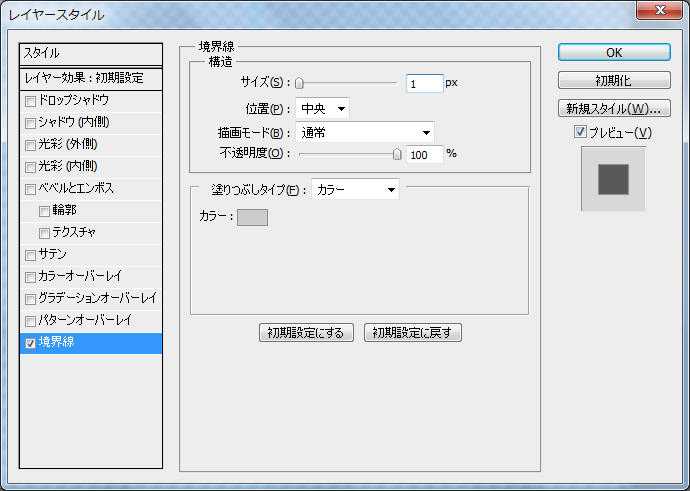Enable the ドロップシャドウ checkbox

pos(30,102)
